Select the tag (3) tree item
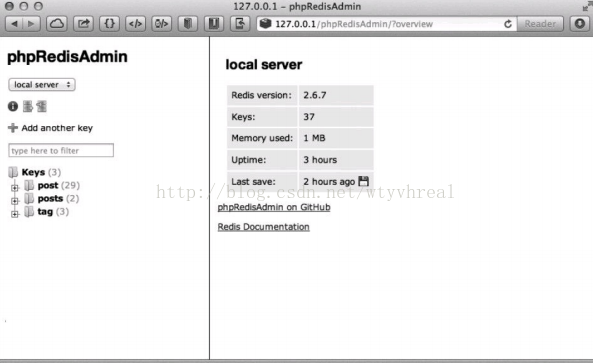This screenshot has height=363, width=593. (x=53, y=212)
